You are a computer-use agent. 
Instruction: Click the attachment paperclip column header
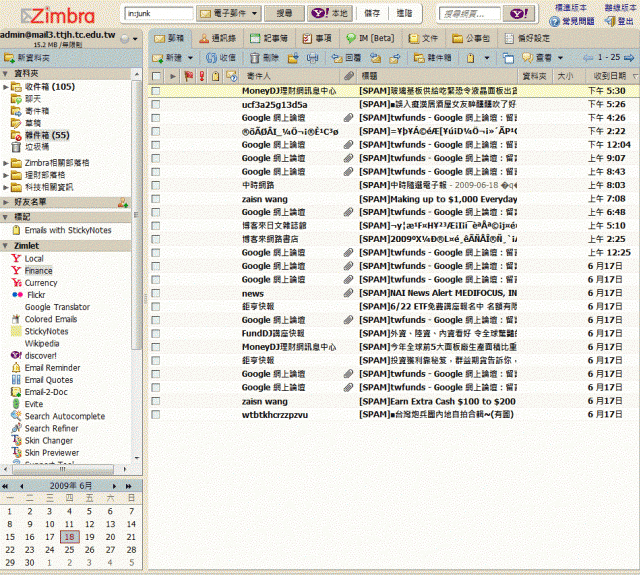click(x=349, y=76)
